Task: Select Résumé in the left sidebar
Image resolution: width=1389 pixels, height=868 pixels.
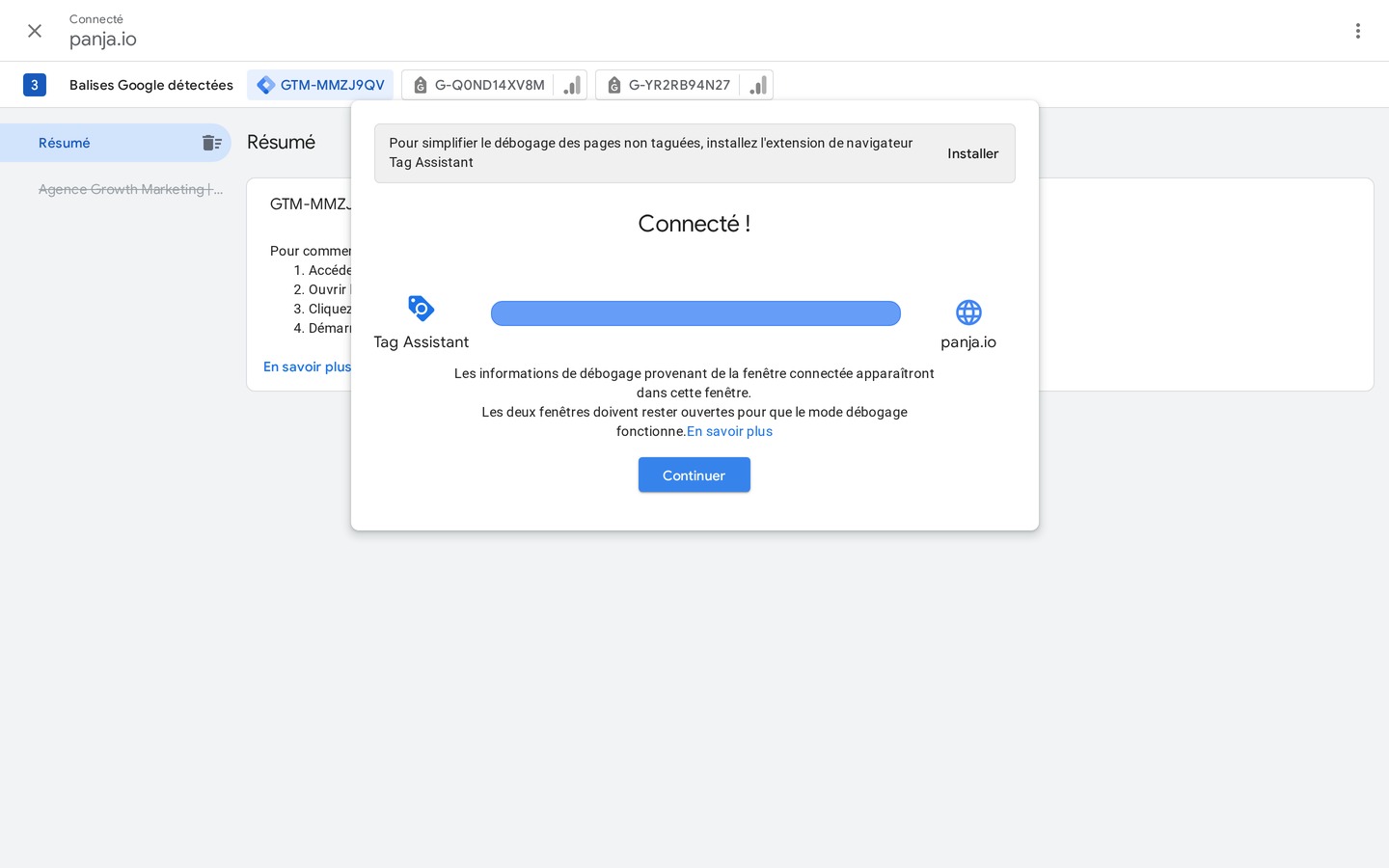Action: coord(116,143)
